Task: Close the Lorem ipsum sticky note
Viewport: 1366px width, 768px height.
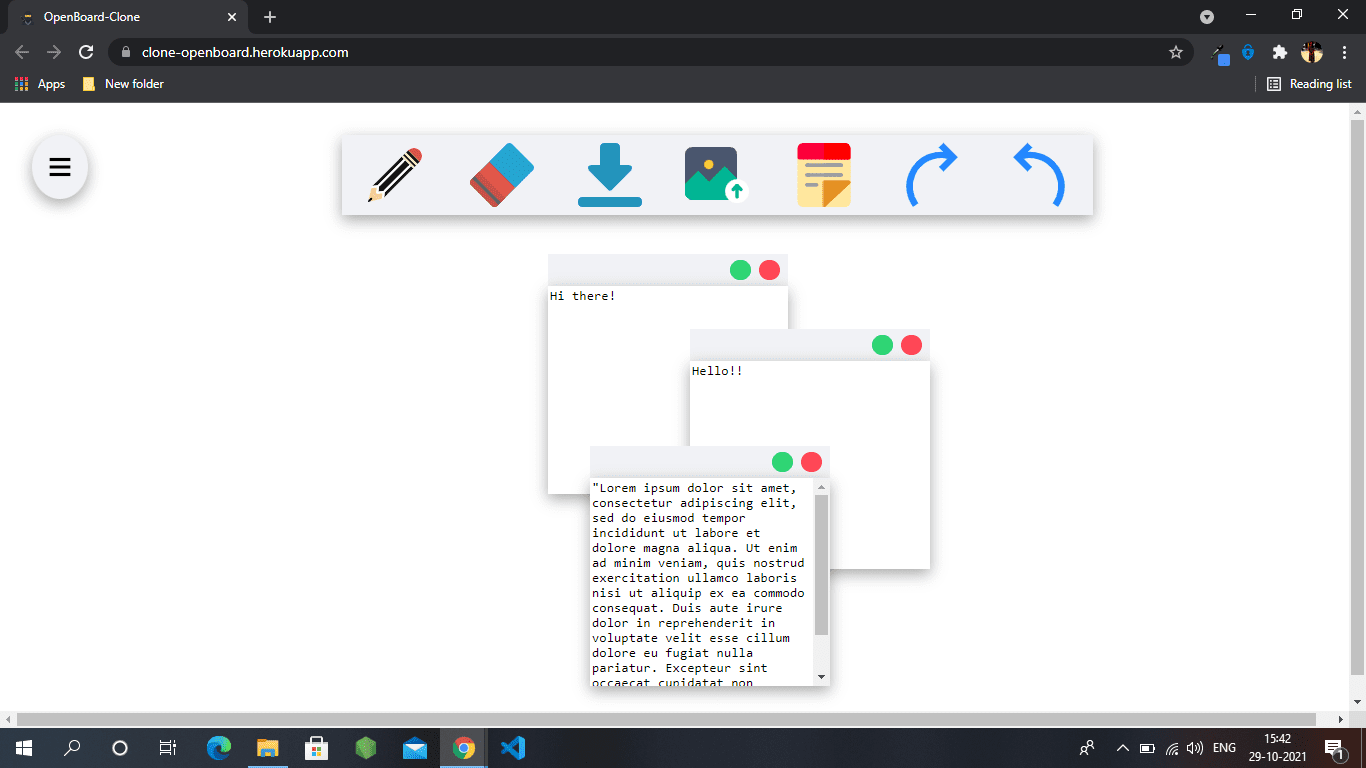Action: coord(811,462)
